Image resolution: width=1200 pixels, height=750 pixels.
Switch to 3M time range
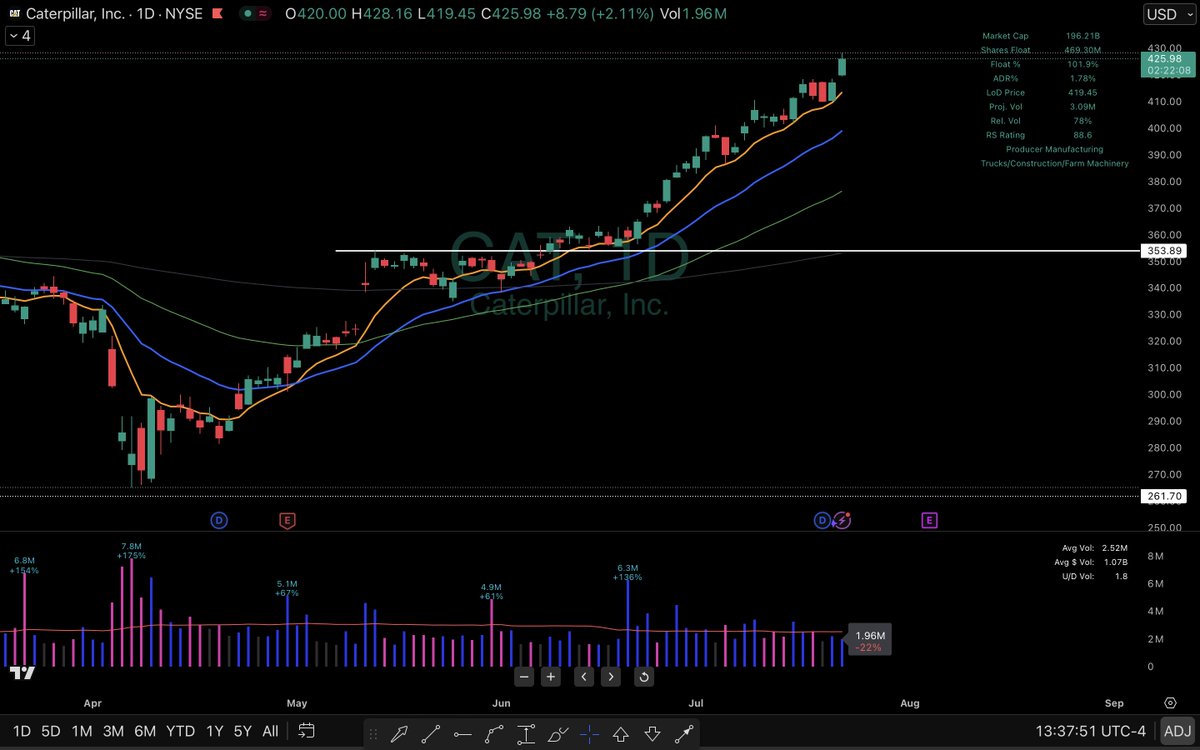pos(113,731)
